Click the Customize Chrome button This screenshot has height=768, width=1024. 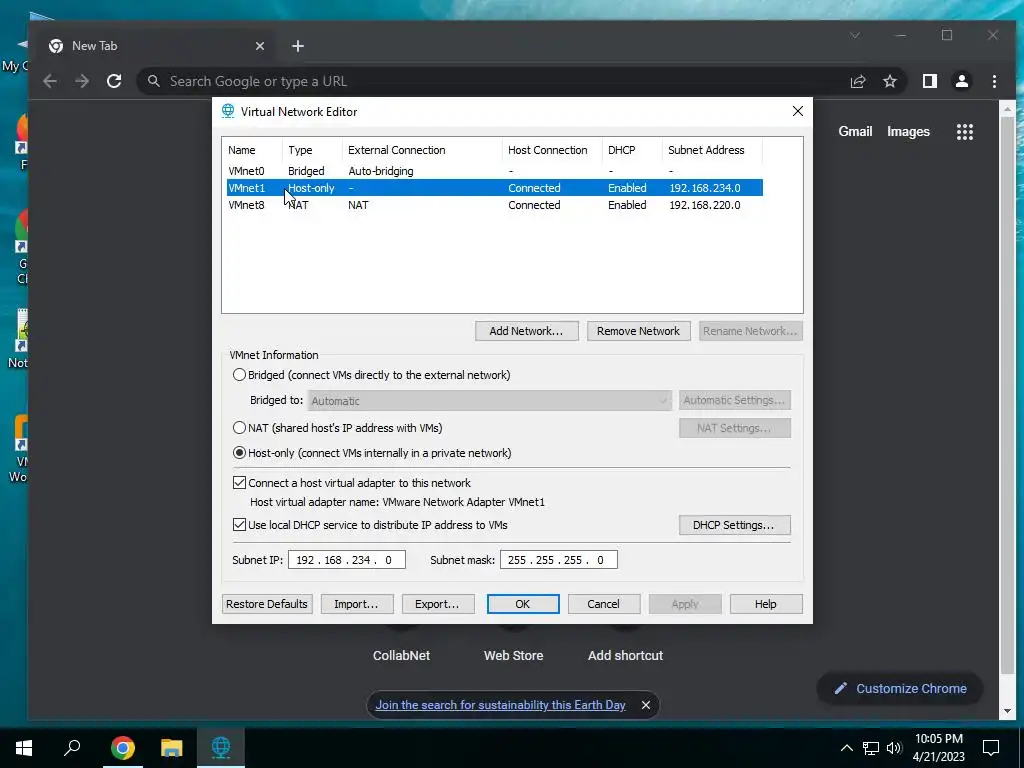point(900,688)
